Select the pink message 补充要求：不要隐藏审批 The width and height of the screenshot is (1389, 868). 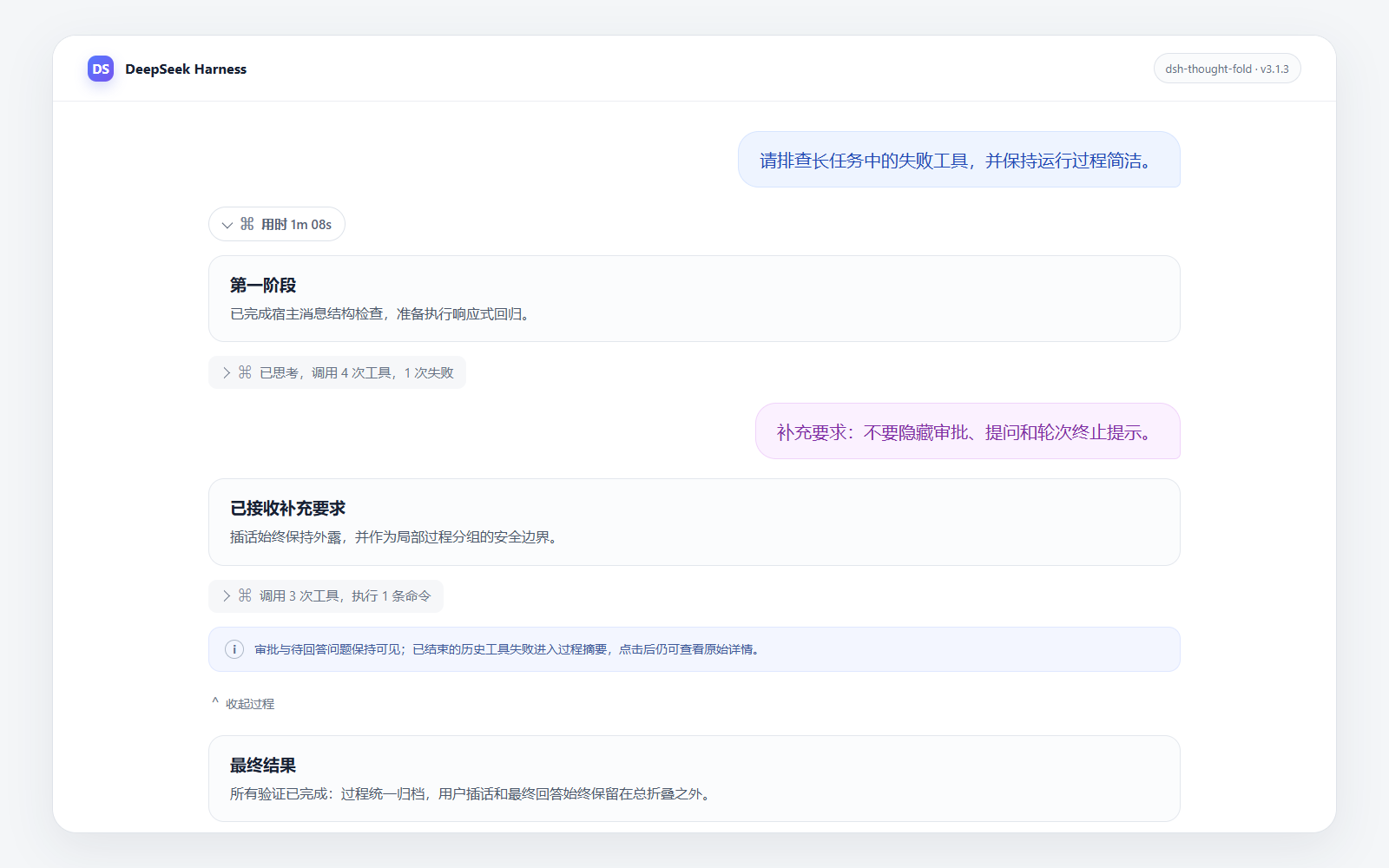point(968,431)
